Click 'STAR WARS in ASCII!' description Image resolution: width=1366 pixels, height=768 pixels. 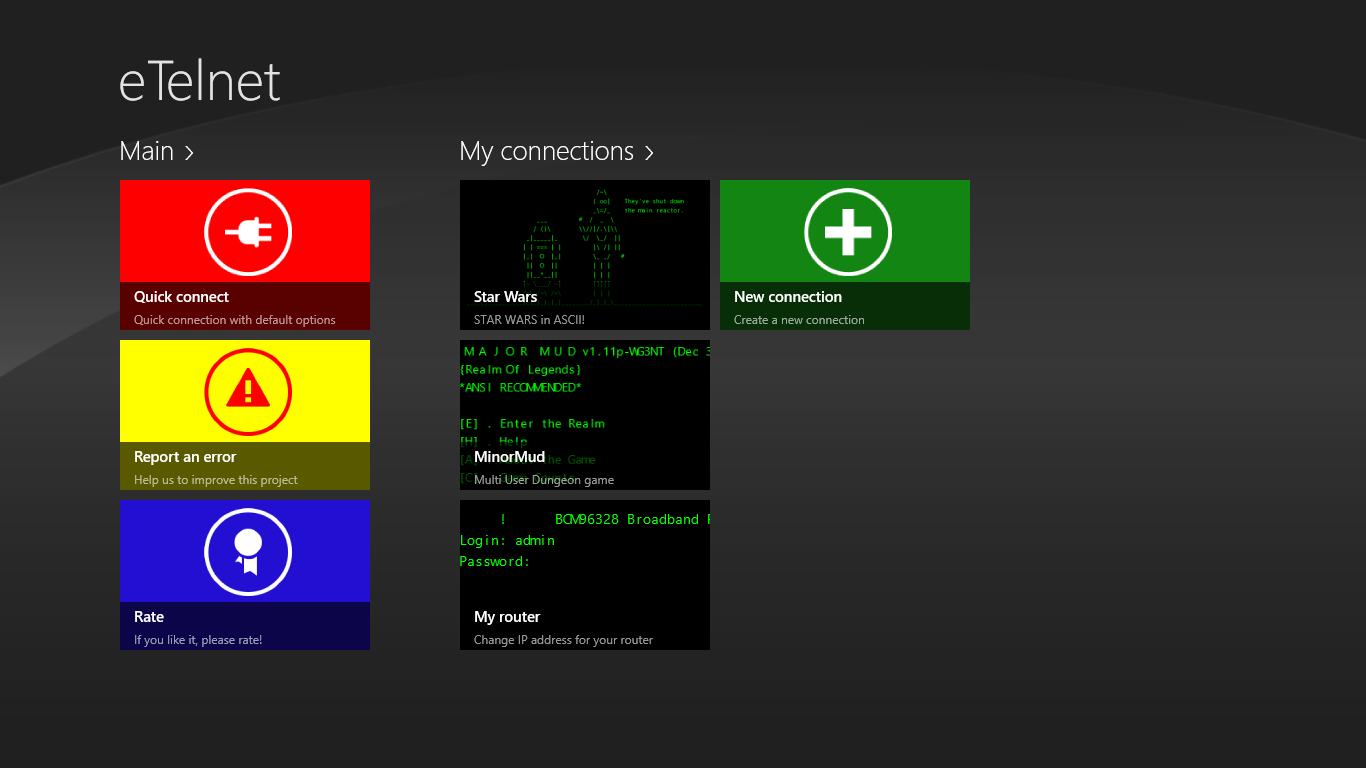(x=529, y=320)
